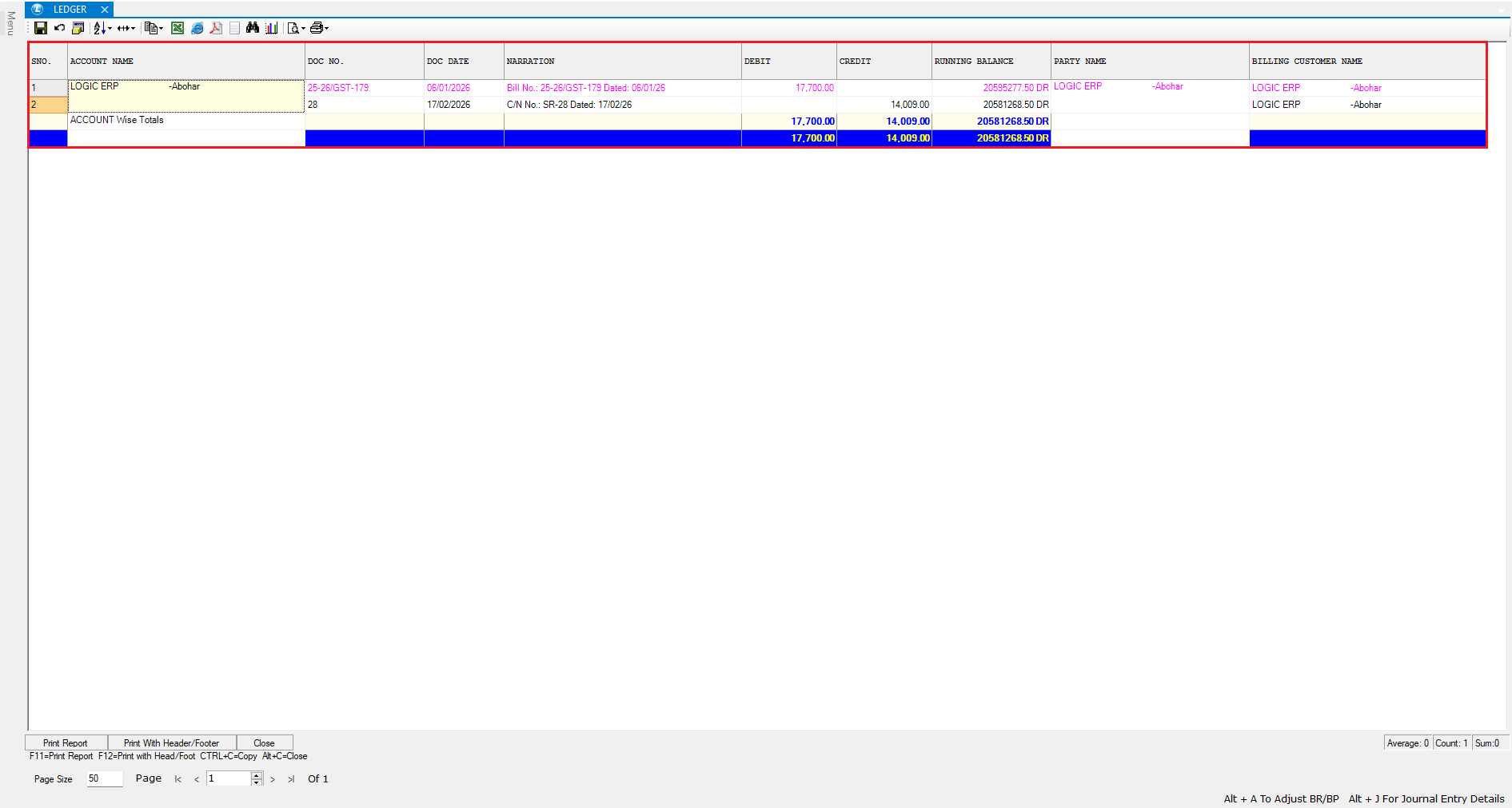Open the print preview dropdown
Viewport: 1512px width, 808px height.
304,29
